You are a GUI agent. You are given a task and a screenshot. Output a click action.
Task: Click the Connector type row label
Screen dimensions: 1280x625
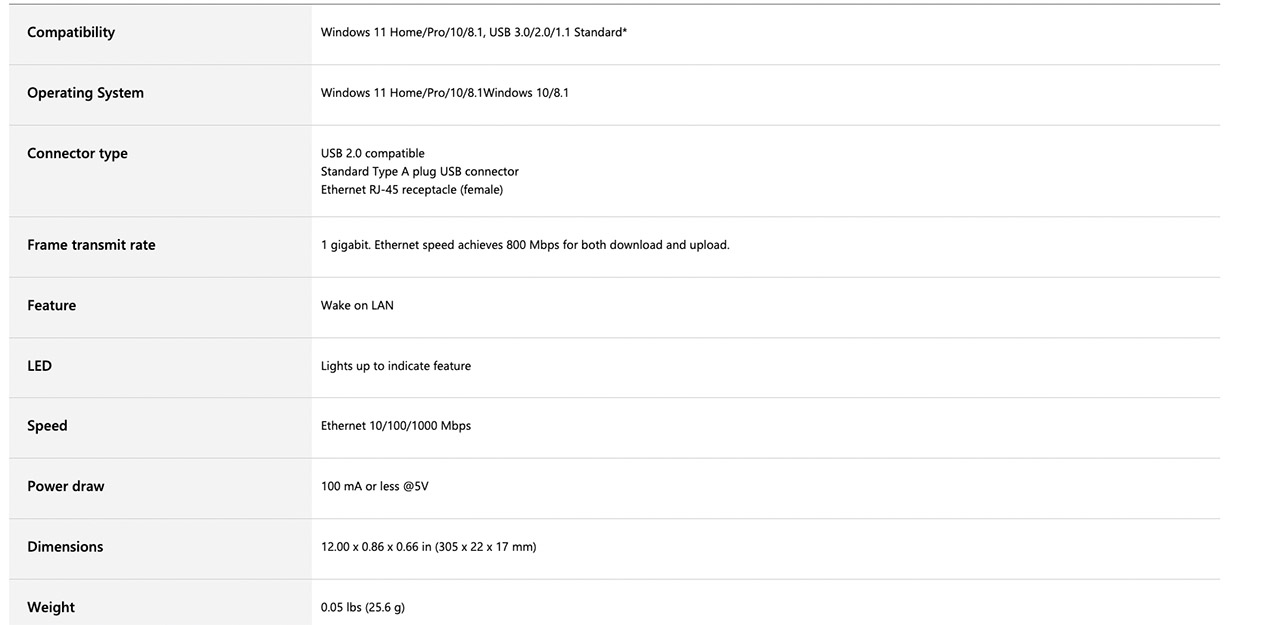[x=77, y=153]
